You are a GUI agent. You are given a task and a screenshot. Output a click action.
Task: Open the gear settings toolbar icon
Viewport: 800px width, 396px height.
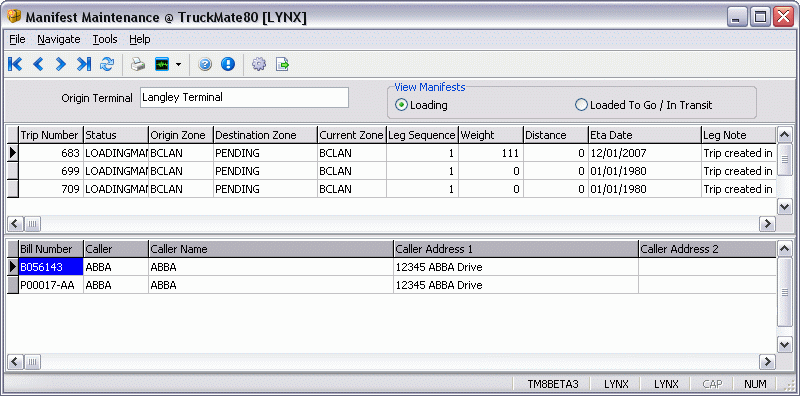point(259,64)
